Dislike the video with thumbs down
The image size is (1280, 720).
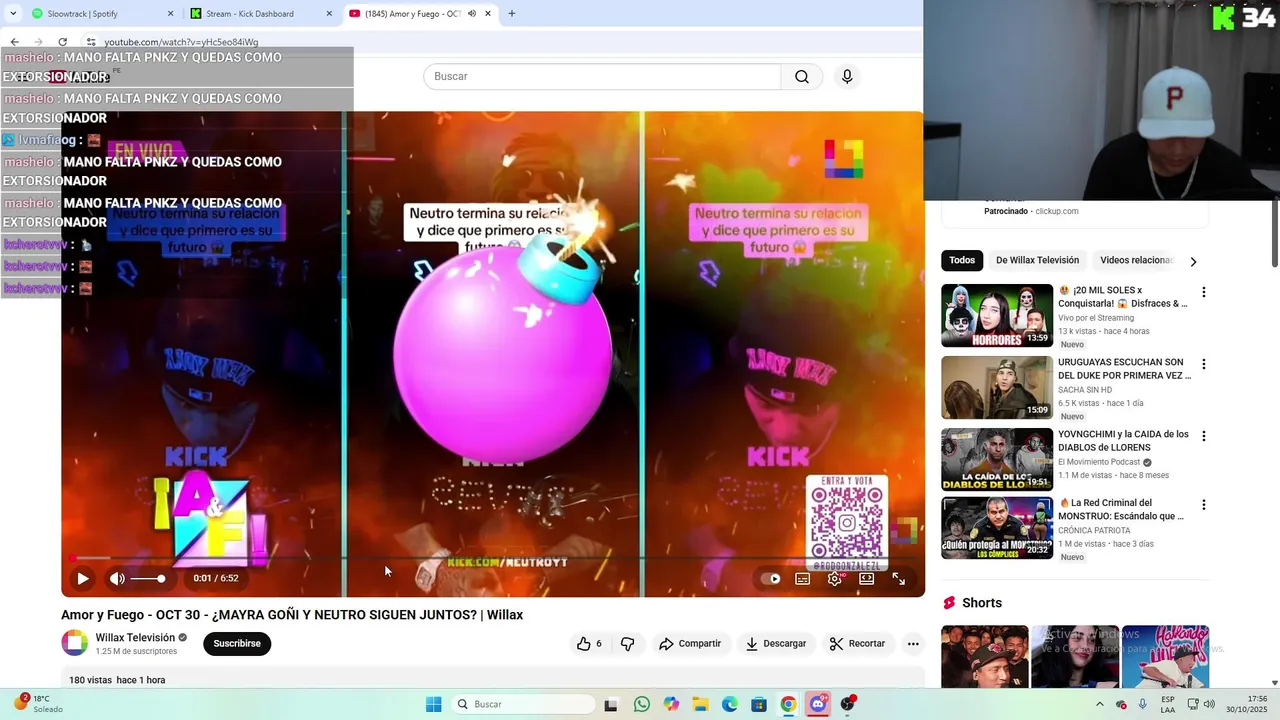coord(627,644)
